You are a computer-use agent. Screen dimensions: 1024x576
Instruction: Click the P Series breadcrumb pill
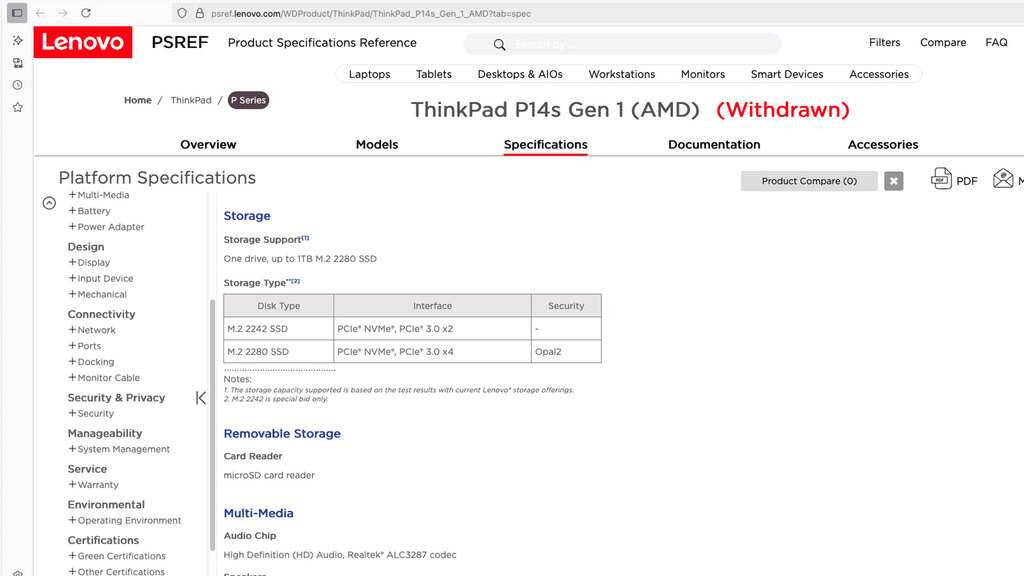coord(248,101)
